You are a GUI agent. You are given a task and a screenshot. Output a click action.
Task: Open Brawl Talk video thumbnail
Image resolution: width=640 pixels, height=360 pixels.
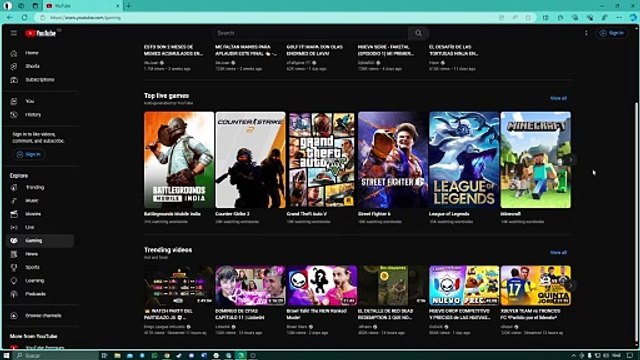coord(321,286)
